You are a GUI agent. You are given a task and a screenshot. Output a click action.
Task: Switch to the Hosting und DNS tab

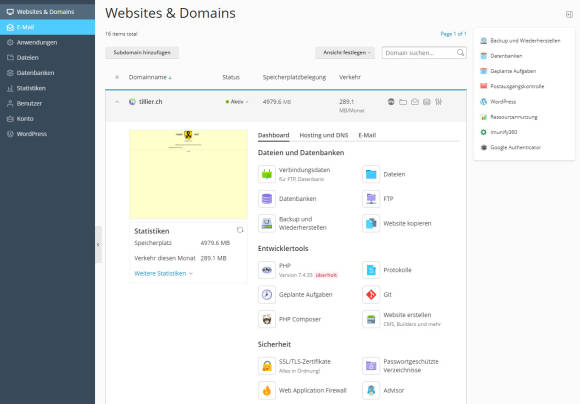click(x=324, y=135)
